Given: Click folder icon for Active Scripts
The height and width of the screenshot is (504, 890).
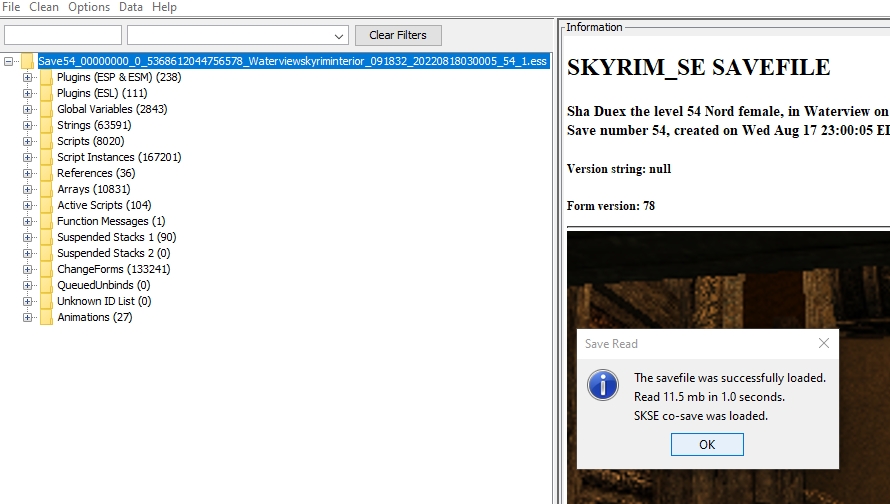Looking at the screenshot, I should tap(47, 205).
